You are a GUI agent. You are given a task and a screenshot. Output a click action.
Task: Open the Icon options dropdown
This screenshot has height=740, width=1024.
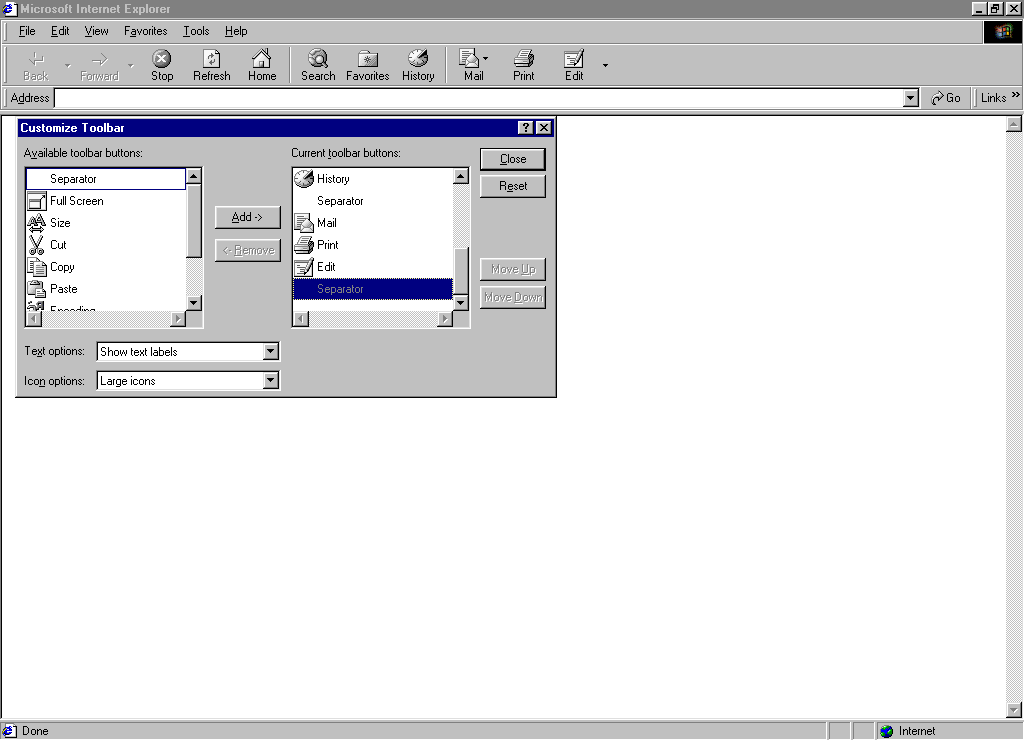pyautogui.click(x=270, y=381)
